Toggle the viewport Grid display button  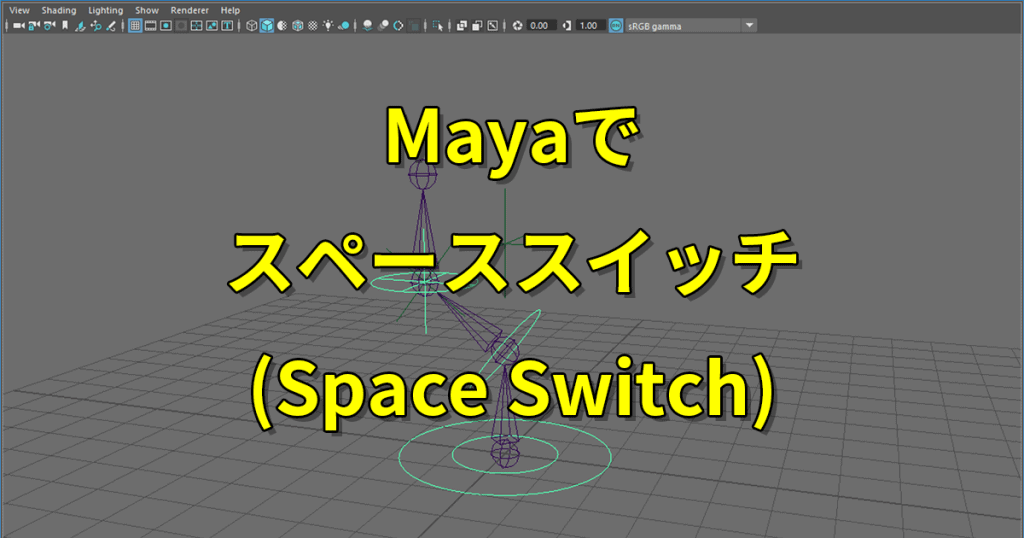point(135,25)
